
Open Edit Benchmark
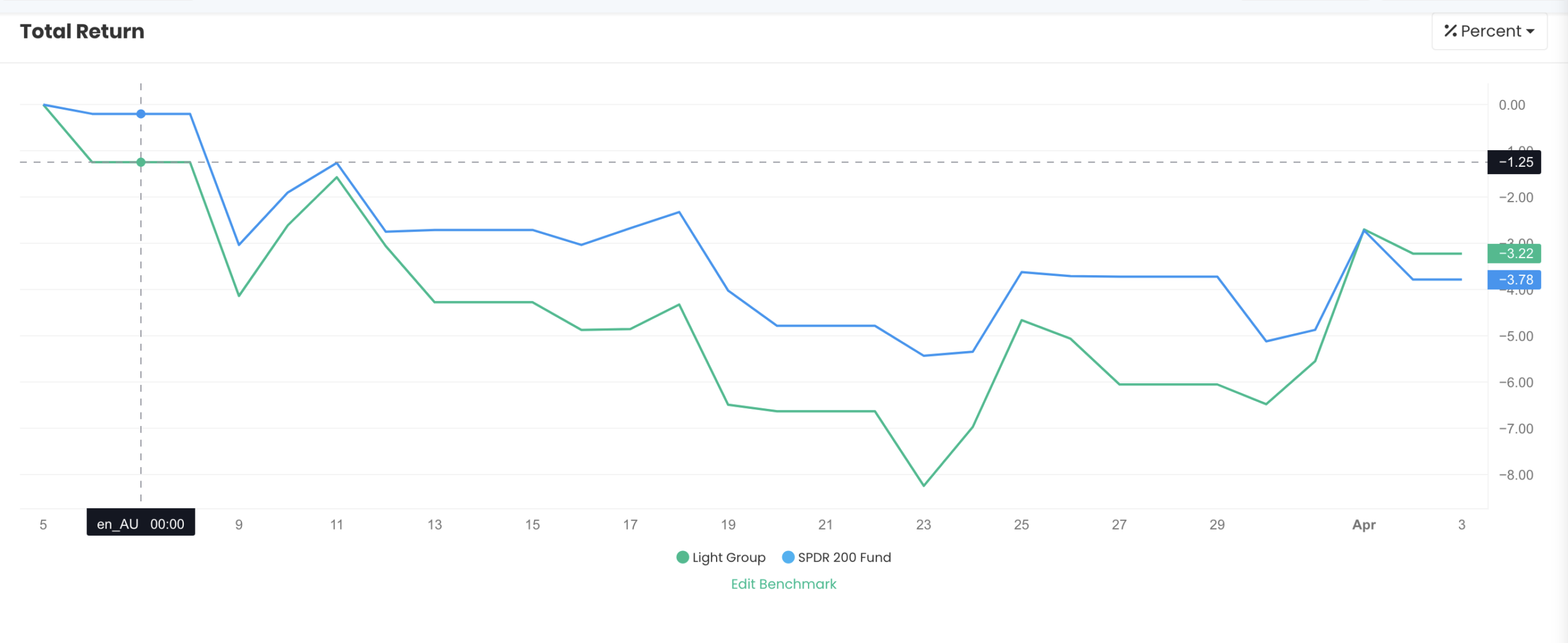783,584
